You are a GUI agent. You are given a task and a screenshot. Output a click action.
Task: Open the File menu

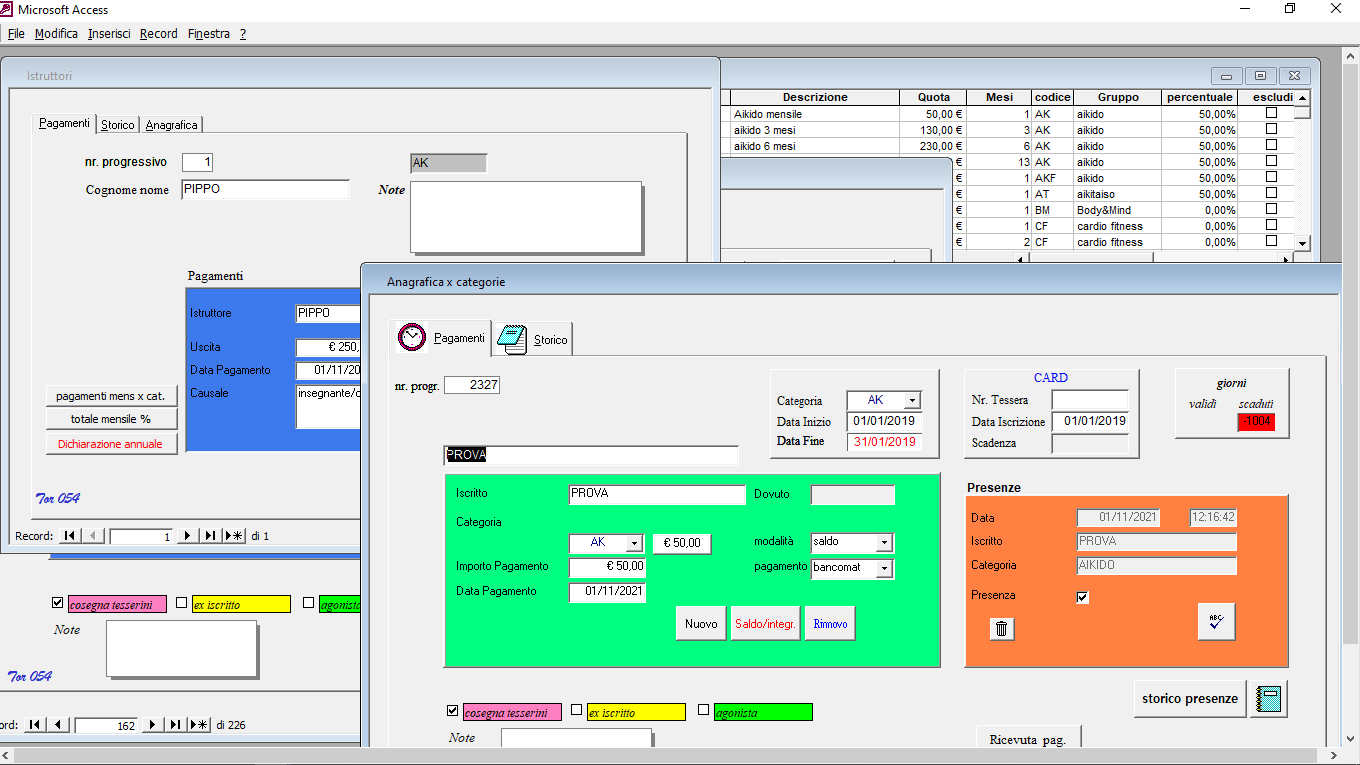[x=16, y=34]
